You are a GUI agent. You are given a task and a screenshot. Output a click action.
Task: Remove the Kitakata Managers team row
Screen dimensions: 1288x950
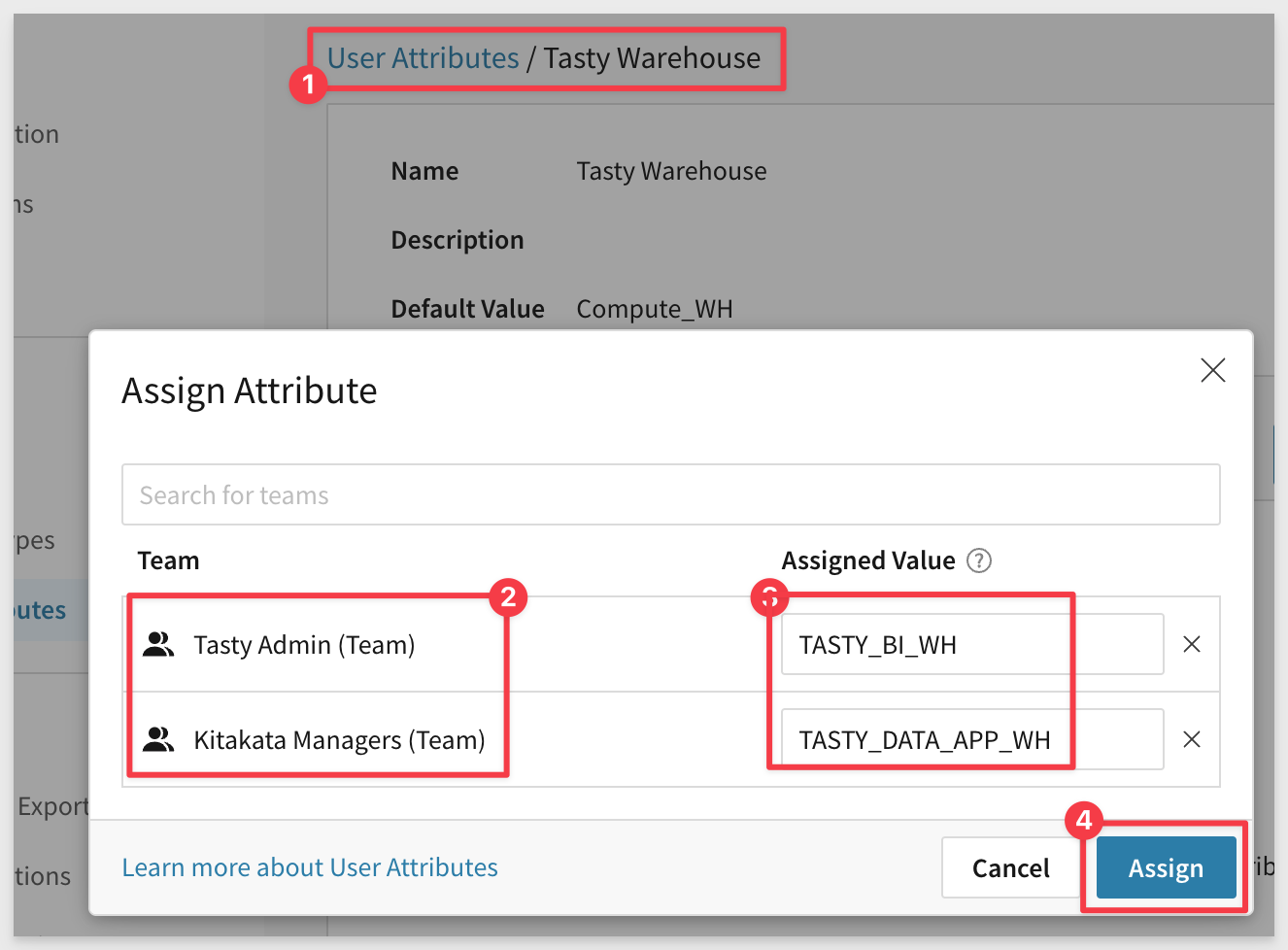(x=1192, y=739)
